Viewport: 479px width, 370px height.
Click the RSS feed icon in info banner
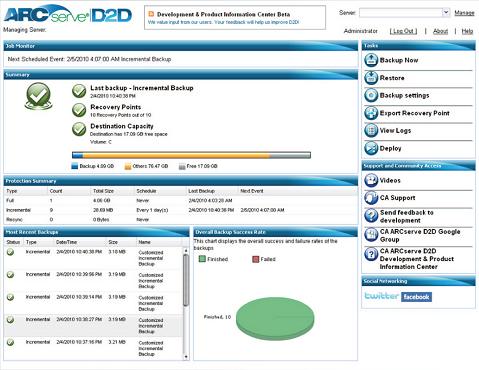click(151, 14)
